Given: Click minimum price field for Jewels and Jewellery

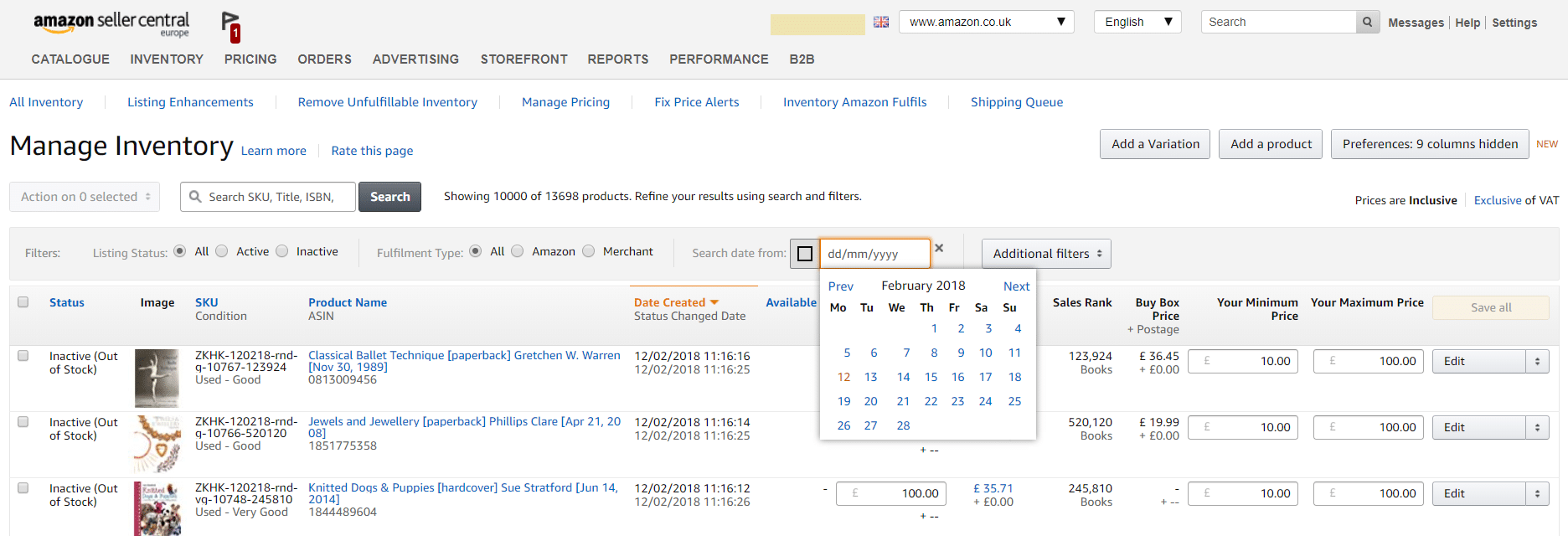Looking at the screenshot, I should pos(1243,428).
